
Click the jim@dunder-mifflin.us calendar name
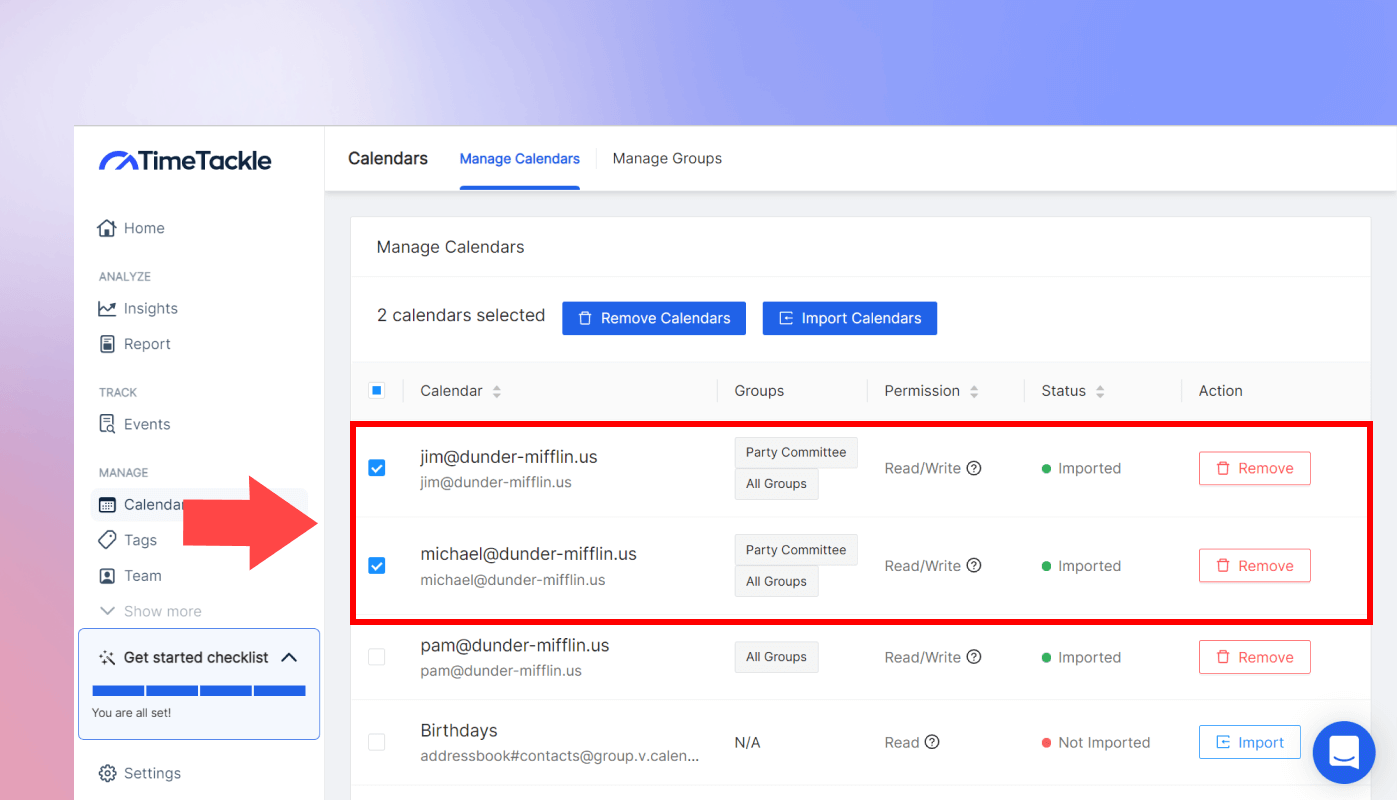point(509,457)
